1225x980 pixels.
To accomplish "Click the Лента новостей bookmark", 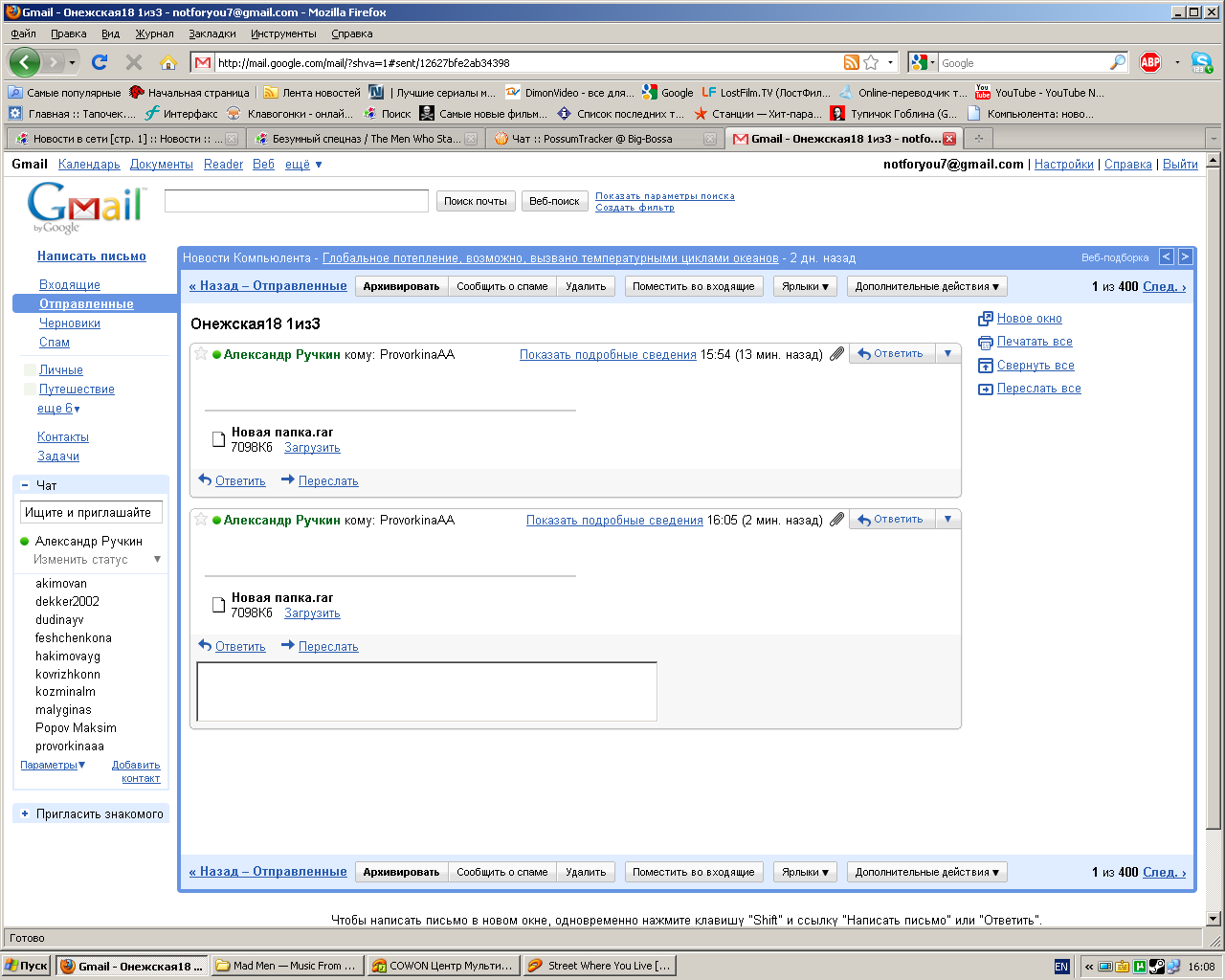I will (x=312, y=93).
